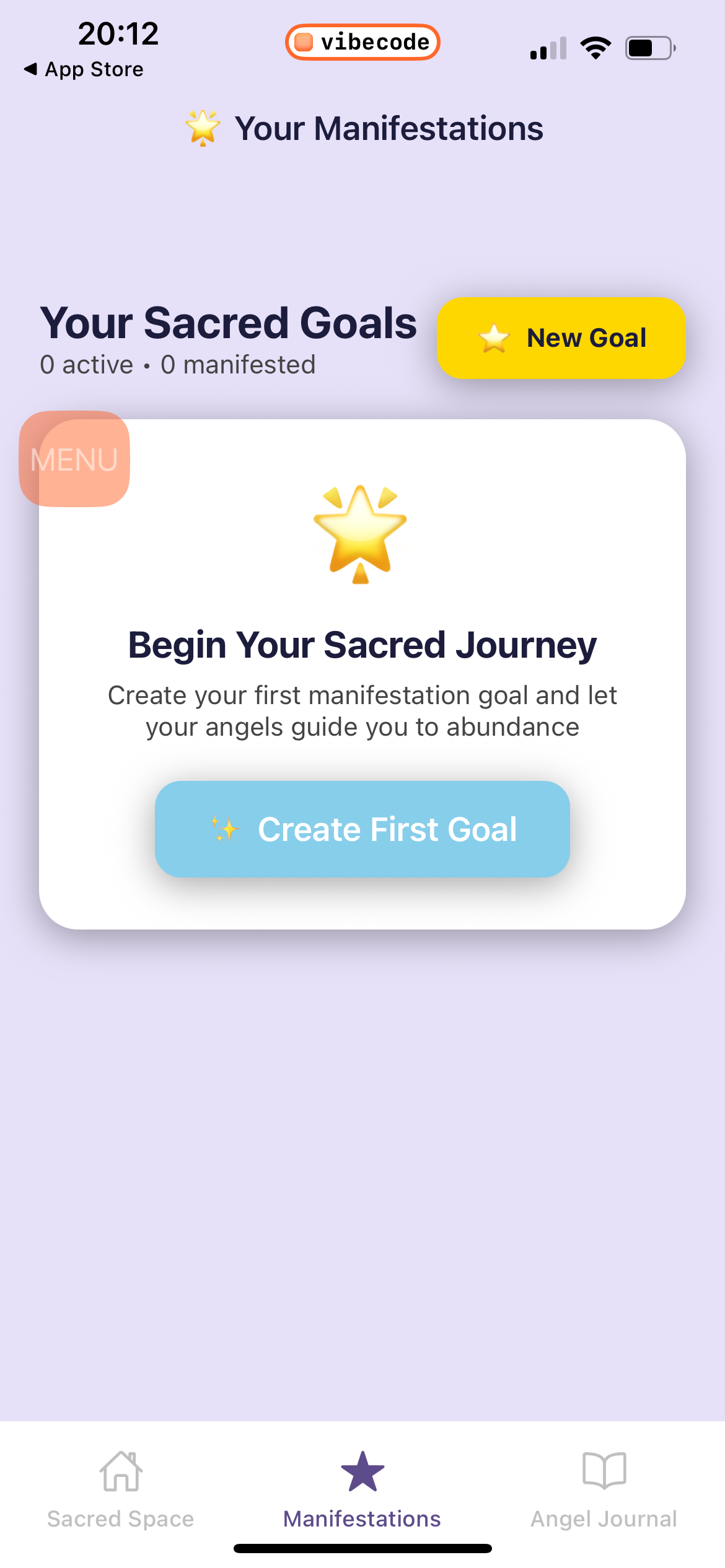
Task: Tap the house icon for Sacred Space
Action: pyautogui.click(x=121, y=1471)
